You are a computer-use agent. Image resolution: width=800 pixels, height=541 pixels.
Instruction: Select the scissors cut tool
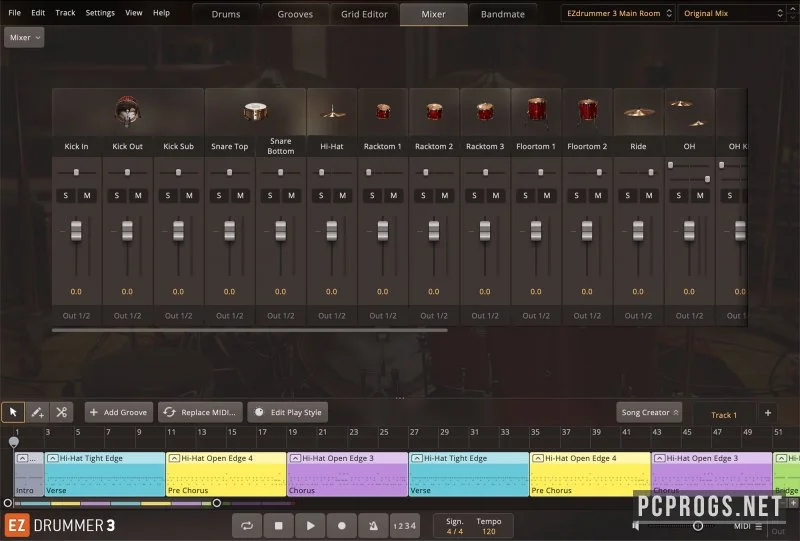coord(62,412)
